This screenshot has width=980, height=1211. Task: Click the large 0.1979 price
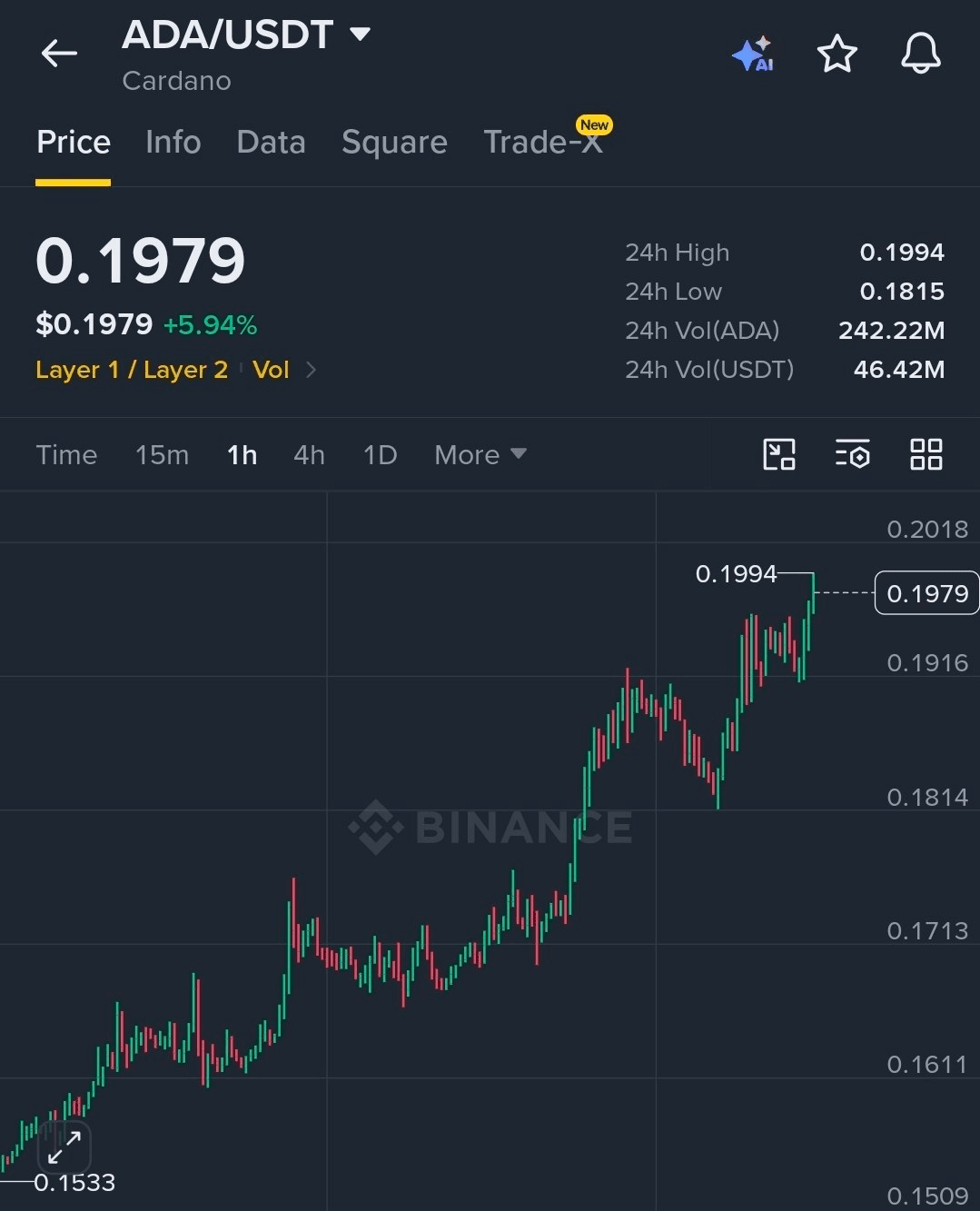pos(141,261)
